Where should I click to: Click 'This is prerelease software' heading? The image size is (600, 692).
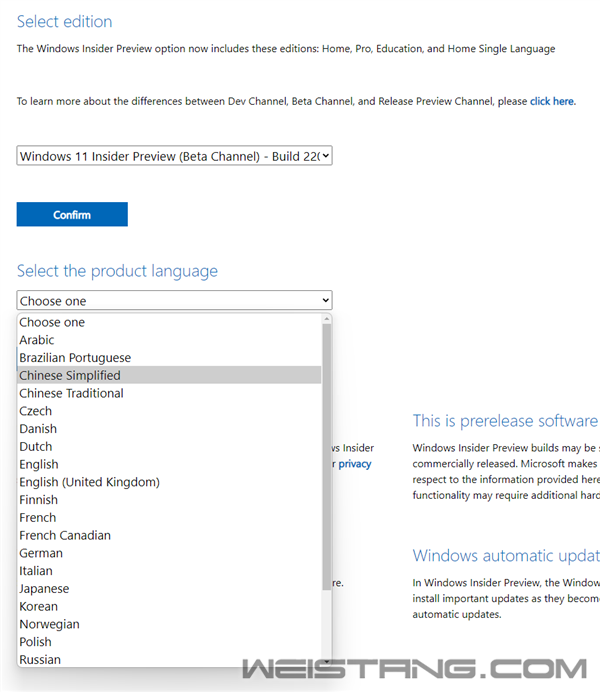point(506,421)
